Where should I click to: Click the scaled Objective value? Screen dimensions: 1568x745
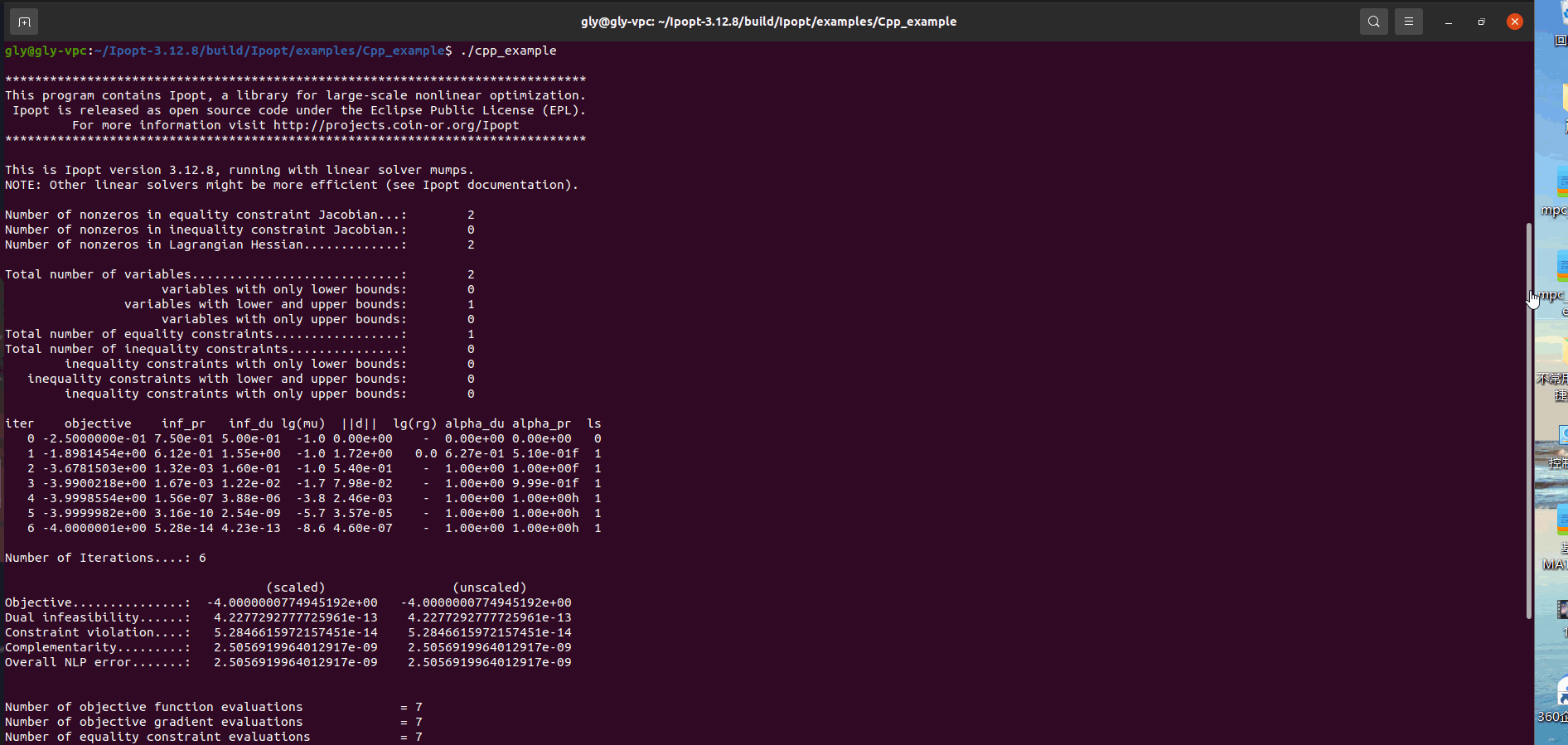tap(292, 602)
